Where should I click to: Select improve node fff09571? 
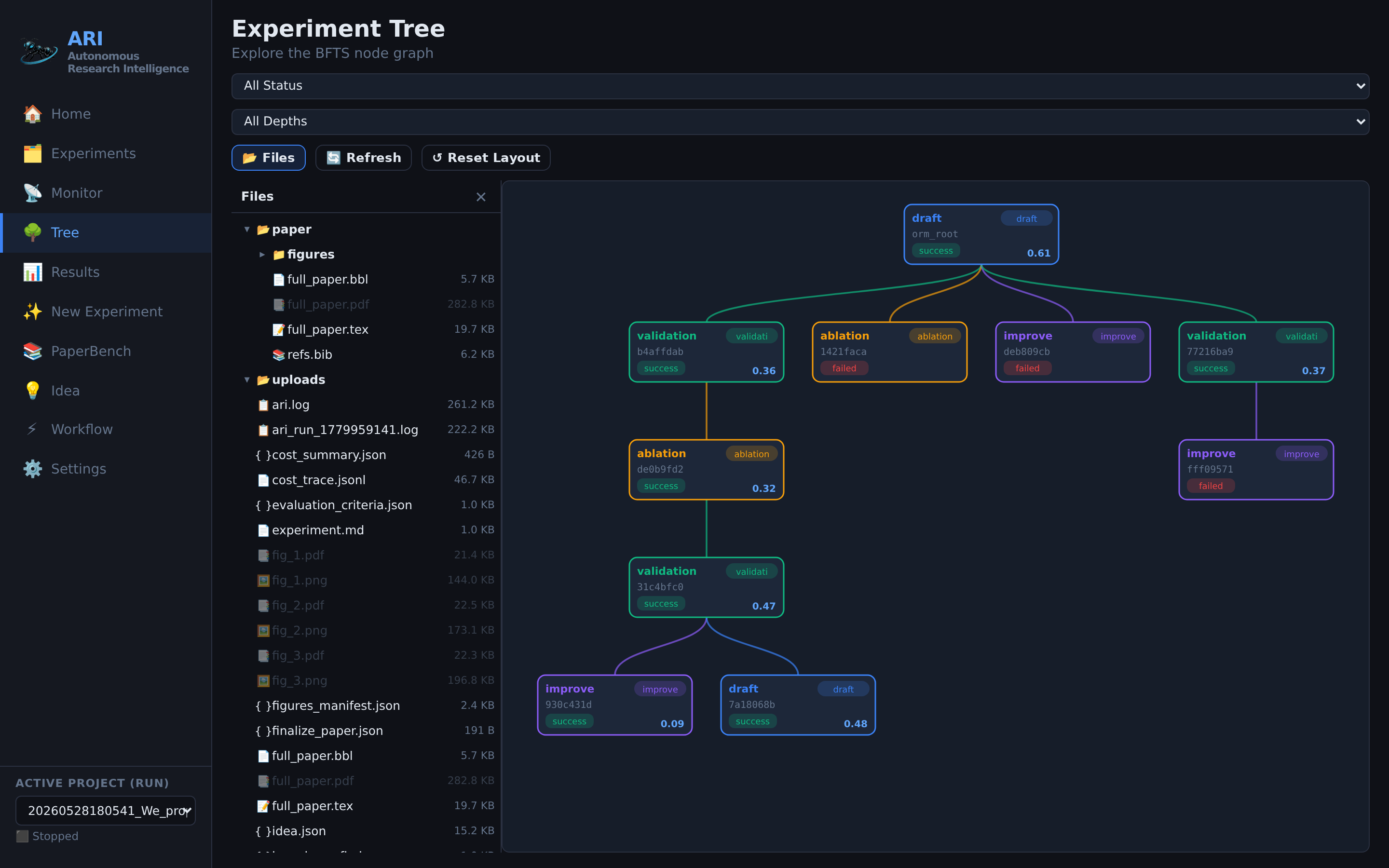tap(1256, 470)
